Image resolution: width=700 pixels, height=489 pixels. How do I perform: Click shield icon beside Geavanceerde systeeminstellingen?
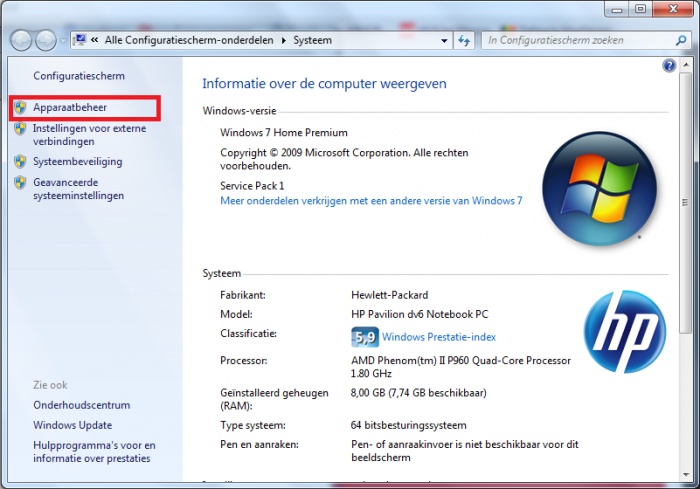tap(20, 183)
